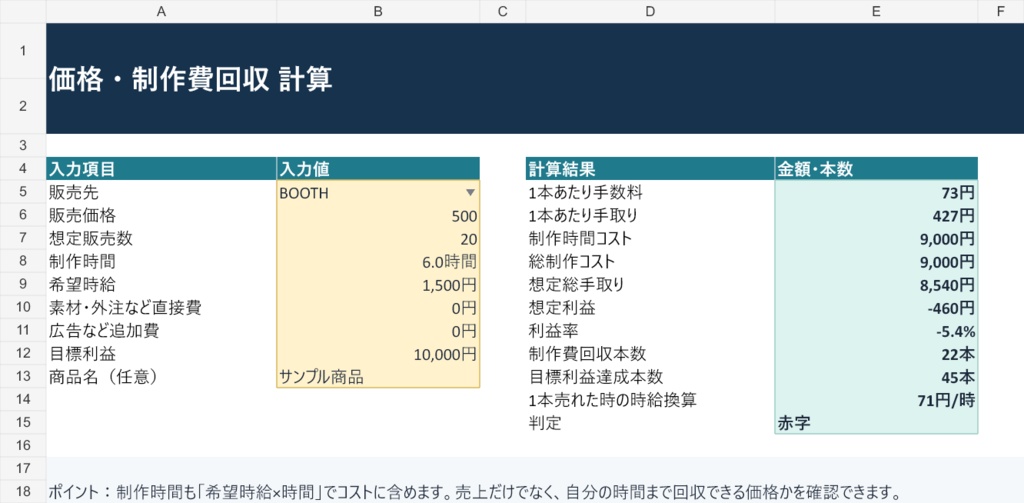This screenshot has width=1024, height=503.
Task: Select the 希望時給 value 1,500円
Action: [x=378, y=285]
